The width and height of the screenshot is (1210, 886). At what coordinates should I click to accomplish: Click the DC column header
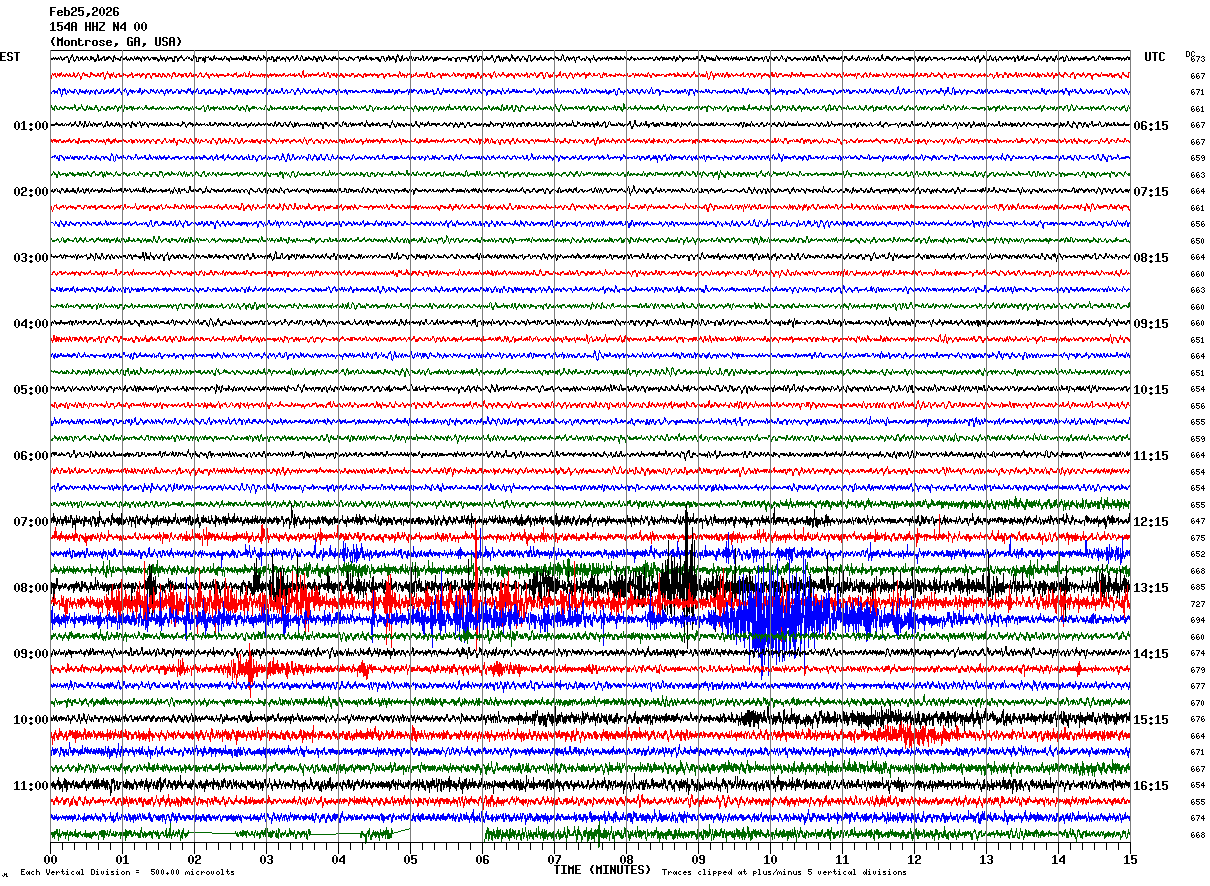click(1190, 54)
